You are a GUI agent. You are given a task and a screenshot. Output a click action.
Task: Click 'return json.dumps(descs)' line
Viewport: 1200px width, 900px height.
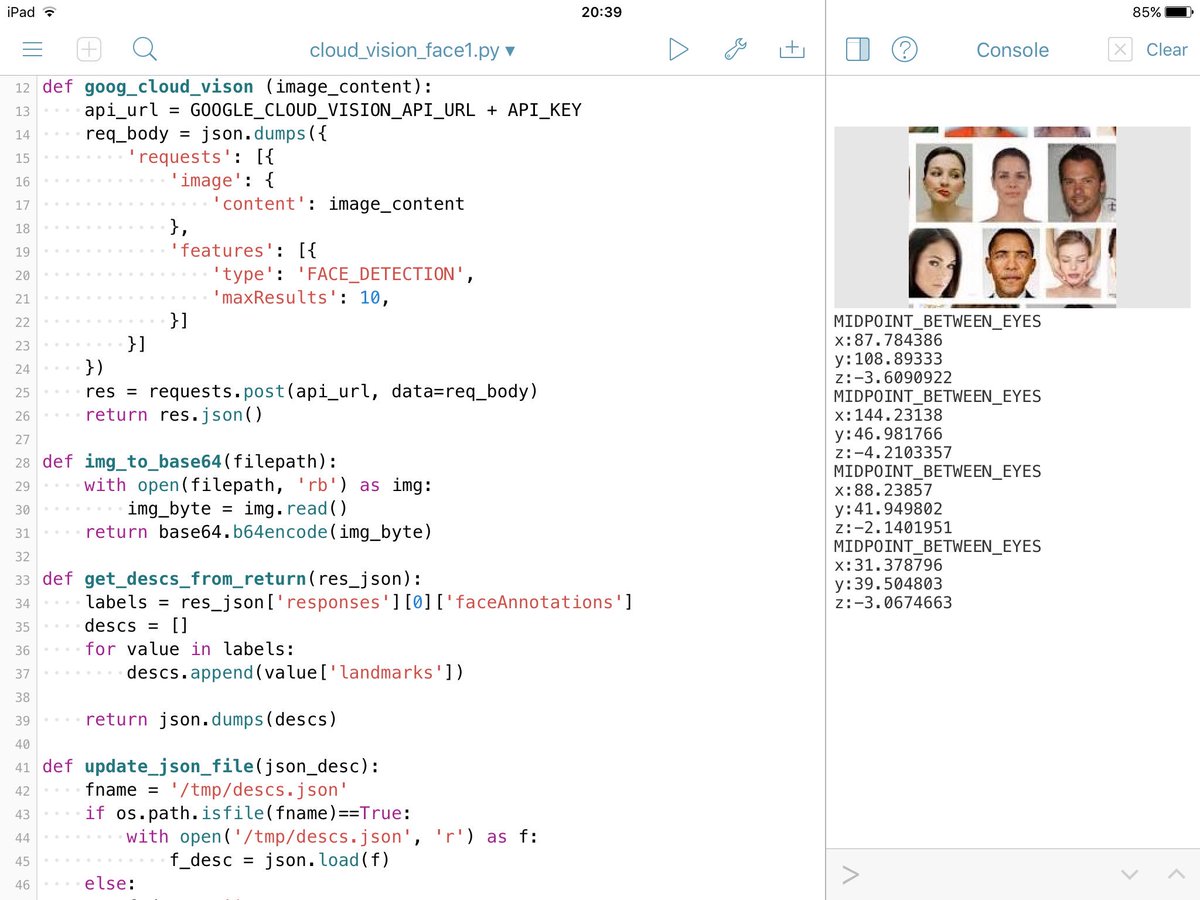click(211, 719)
